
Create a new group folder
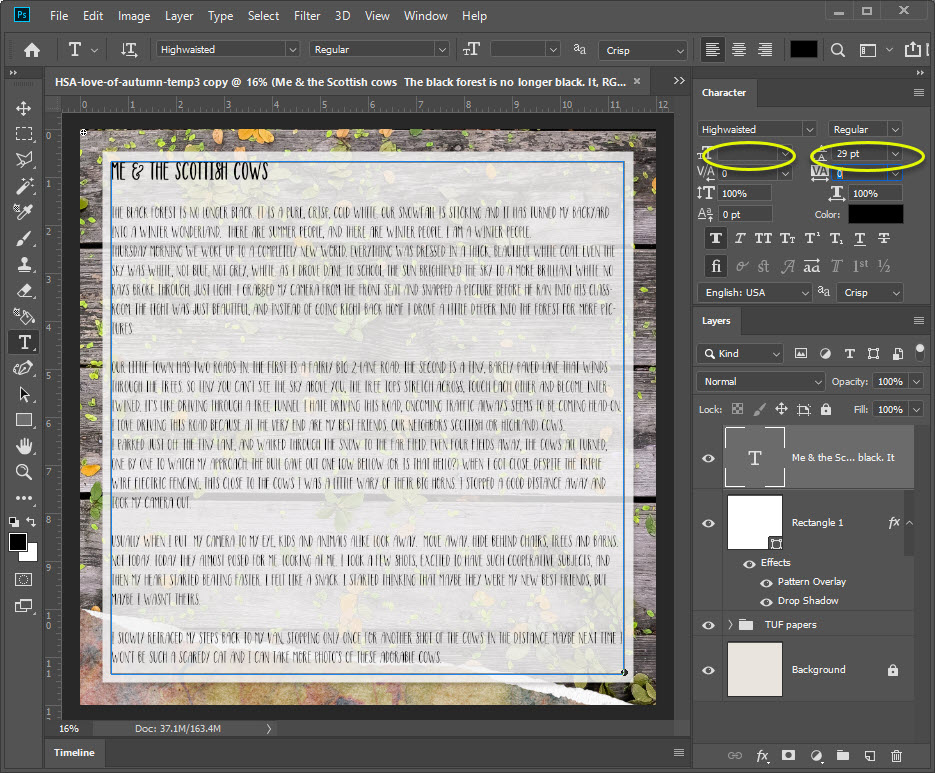click(x=843, y=756)
